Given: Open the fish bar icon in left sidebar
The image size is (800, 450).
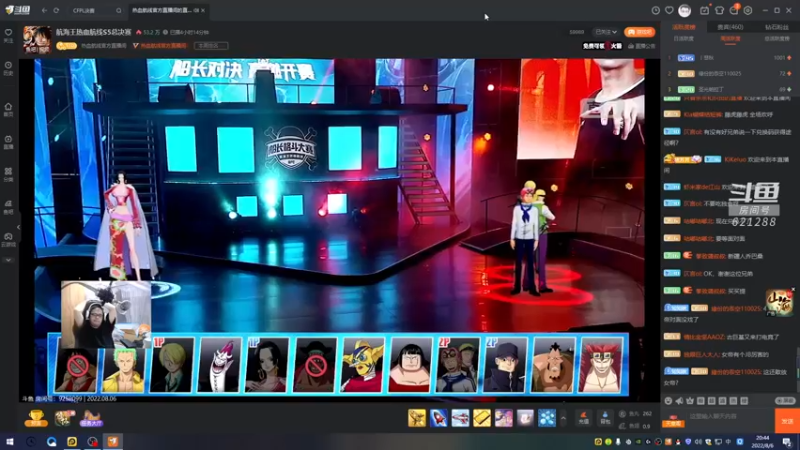Looking at the screenshot, I should (x=8, y=207).
